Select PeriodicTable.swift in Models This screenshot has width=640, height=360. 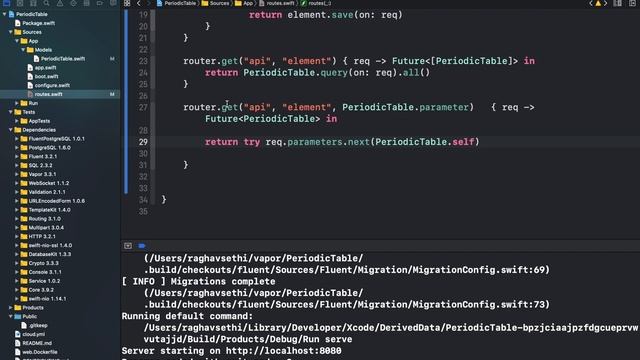point(63,59)
